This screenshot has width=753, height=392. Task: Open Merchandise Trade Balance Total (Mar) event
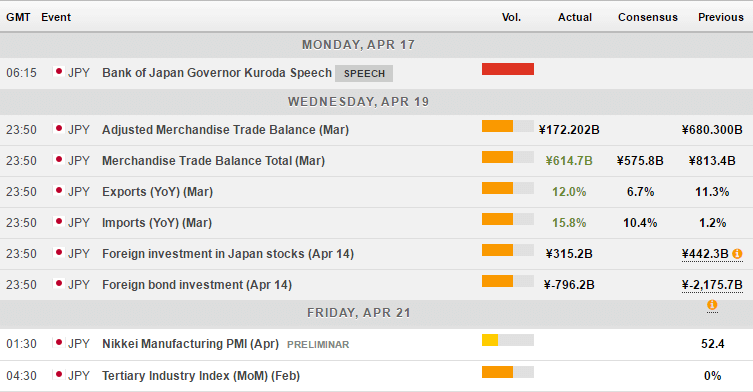(213, 160)
